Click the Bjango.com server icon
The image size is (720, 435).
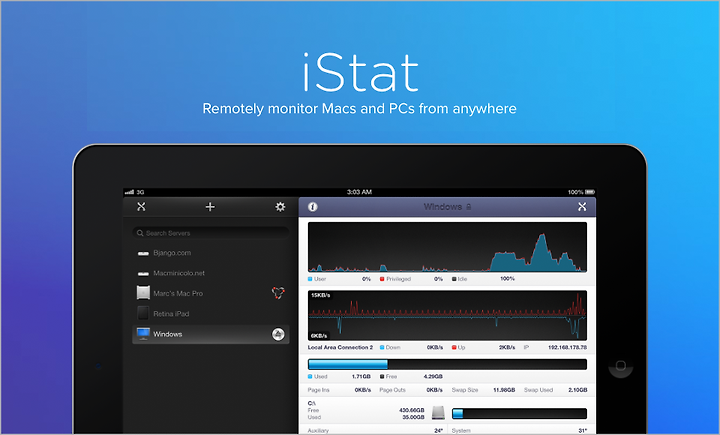click(143, 253)
